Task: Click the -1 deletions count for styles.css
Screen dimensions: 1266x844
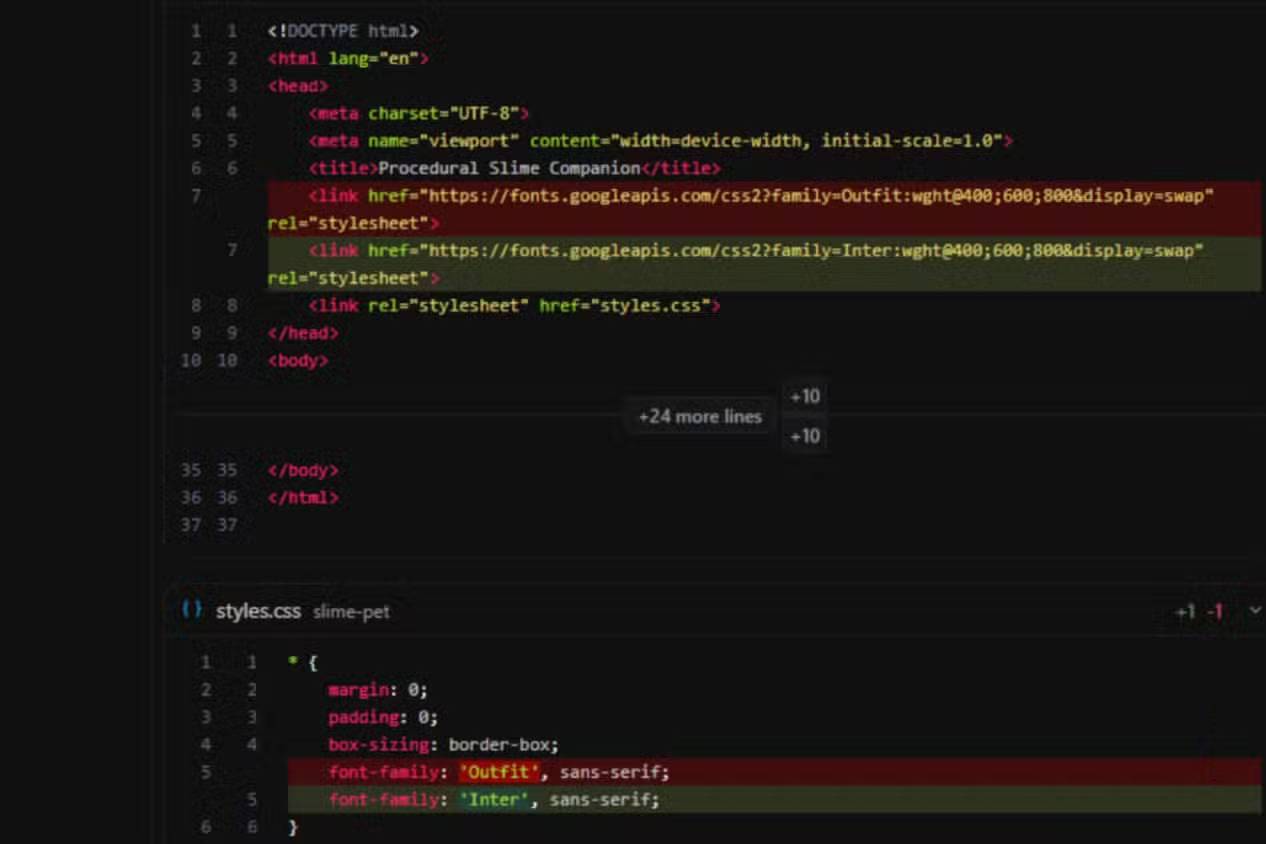Action: (1215, 612)
